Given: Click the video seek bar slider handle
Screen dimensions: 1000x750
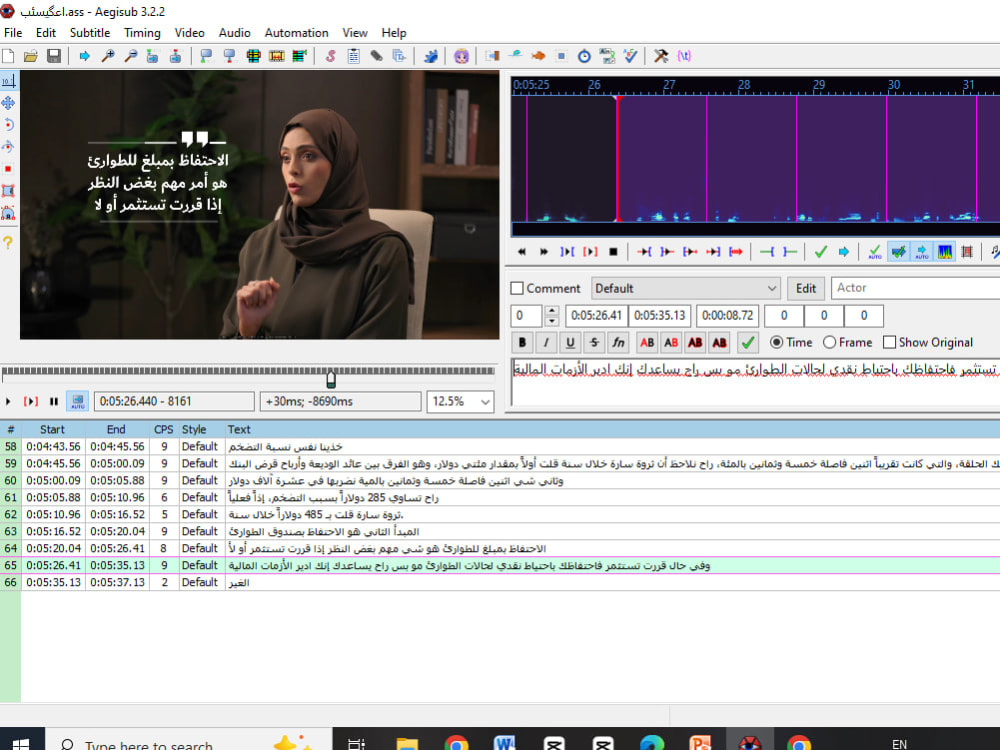Looking at the screenshot, I should tap(330, 379).
